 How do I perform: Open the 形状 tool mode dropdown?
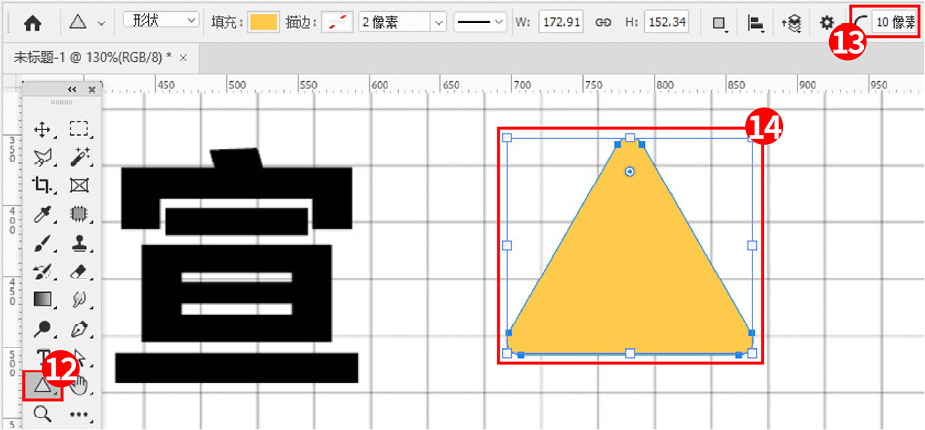coord(160,20)
